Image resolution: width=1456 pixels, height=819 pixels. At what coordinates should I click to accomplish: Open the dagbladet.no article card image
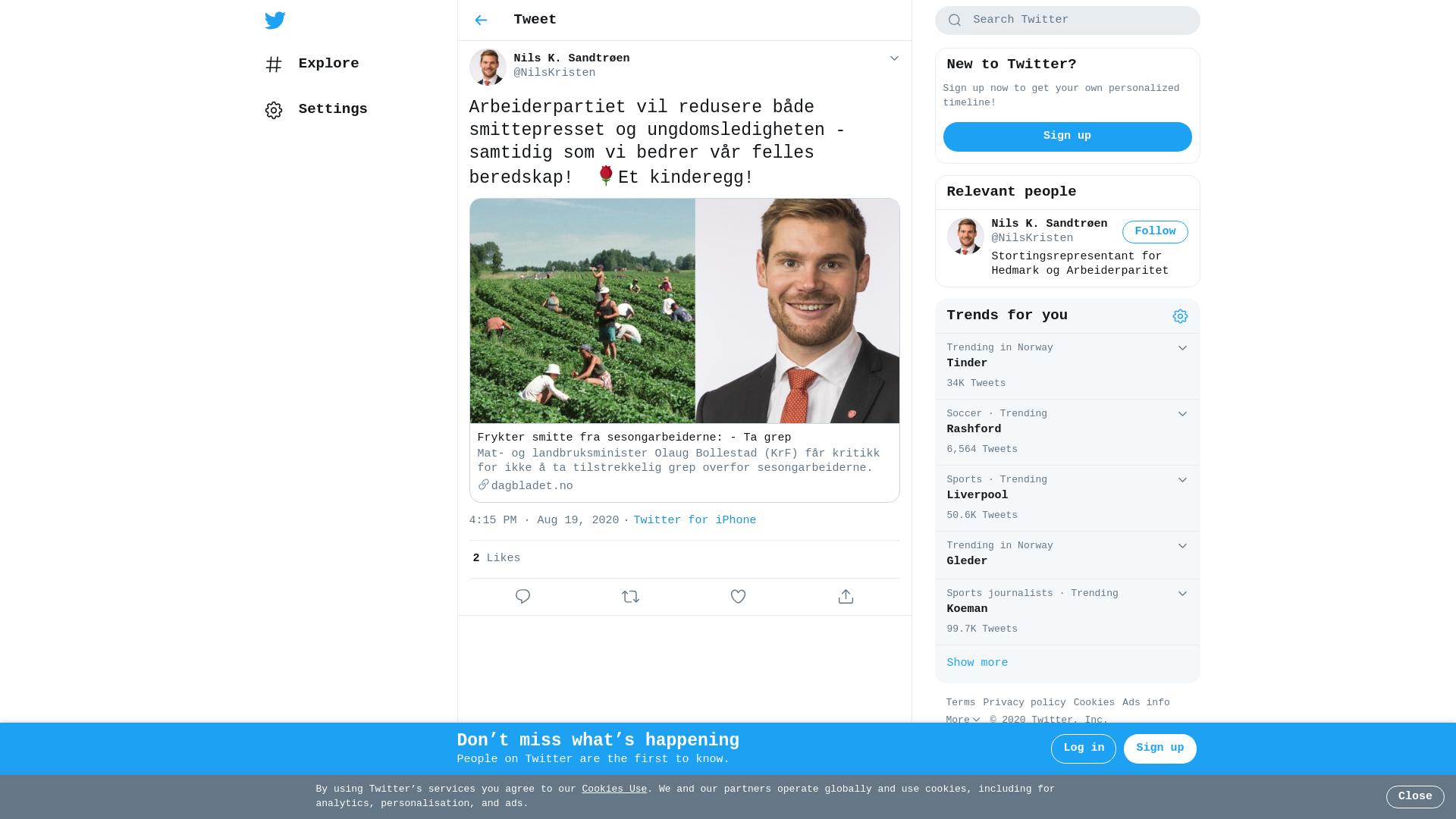684,311
